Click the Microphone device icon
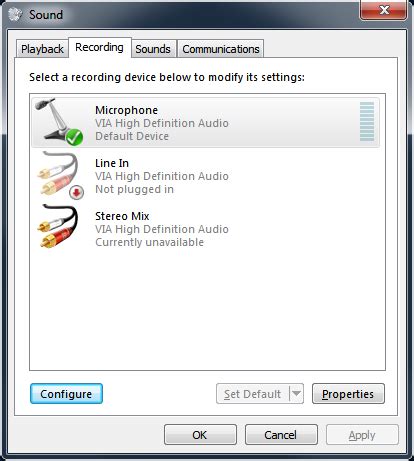The image size is (414, 461). pyautogui.click(x=58, y=121)
